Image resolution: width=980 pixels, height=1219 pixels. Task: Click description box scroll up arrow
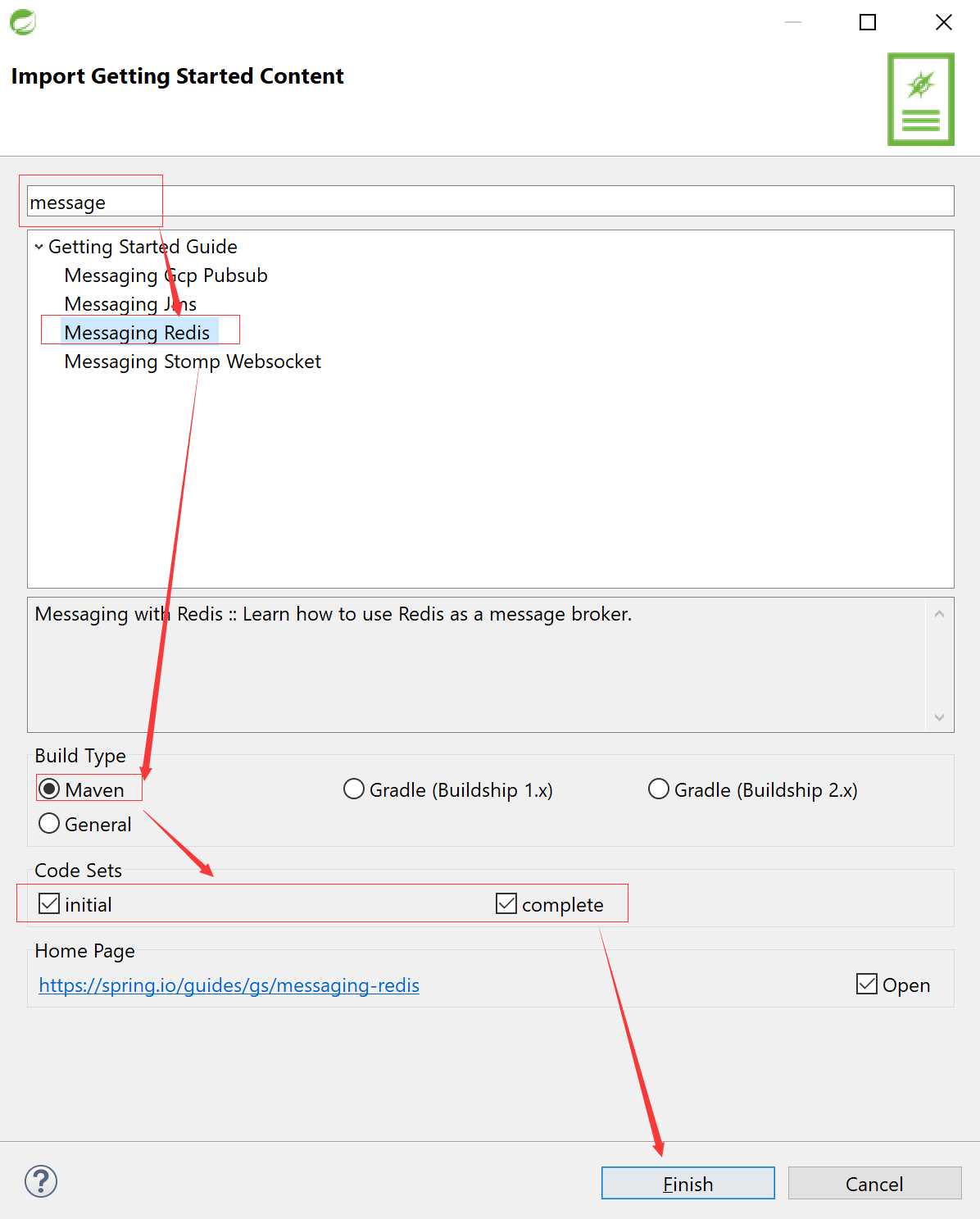[x=939, y=614]
